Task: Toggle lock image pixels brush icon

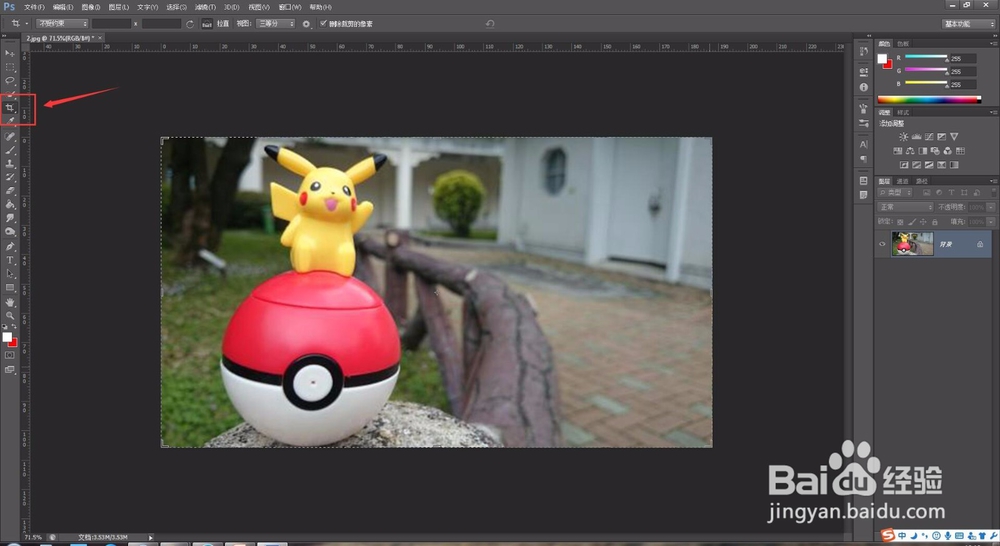Action: coord(912,222)
